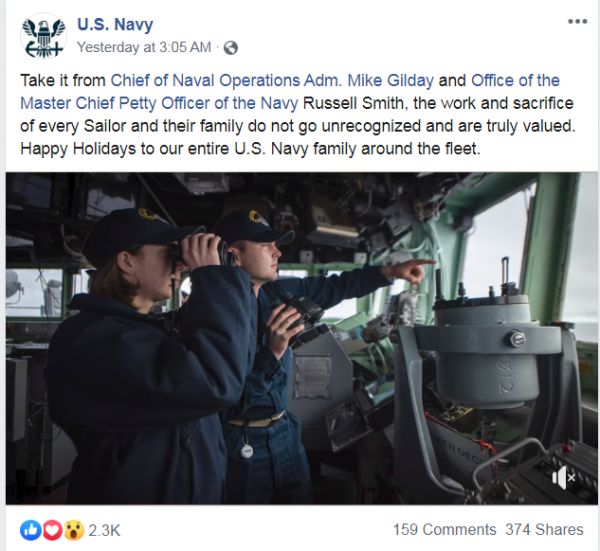Click the "Happy Holidays" sentence in the post
Viewport: 600px width, 551px height.
coord(250,149)
